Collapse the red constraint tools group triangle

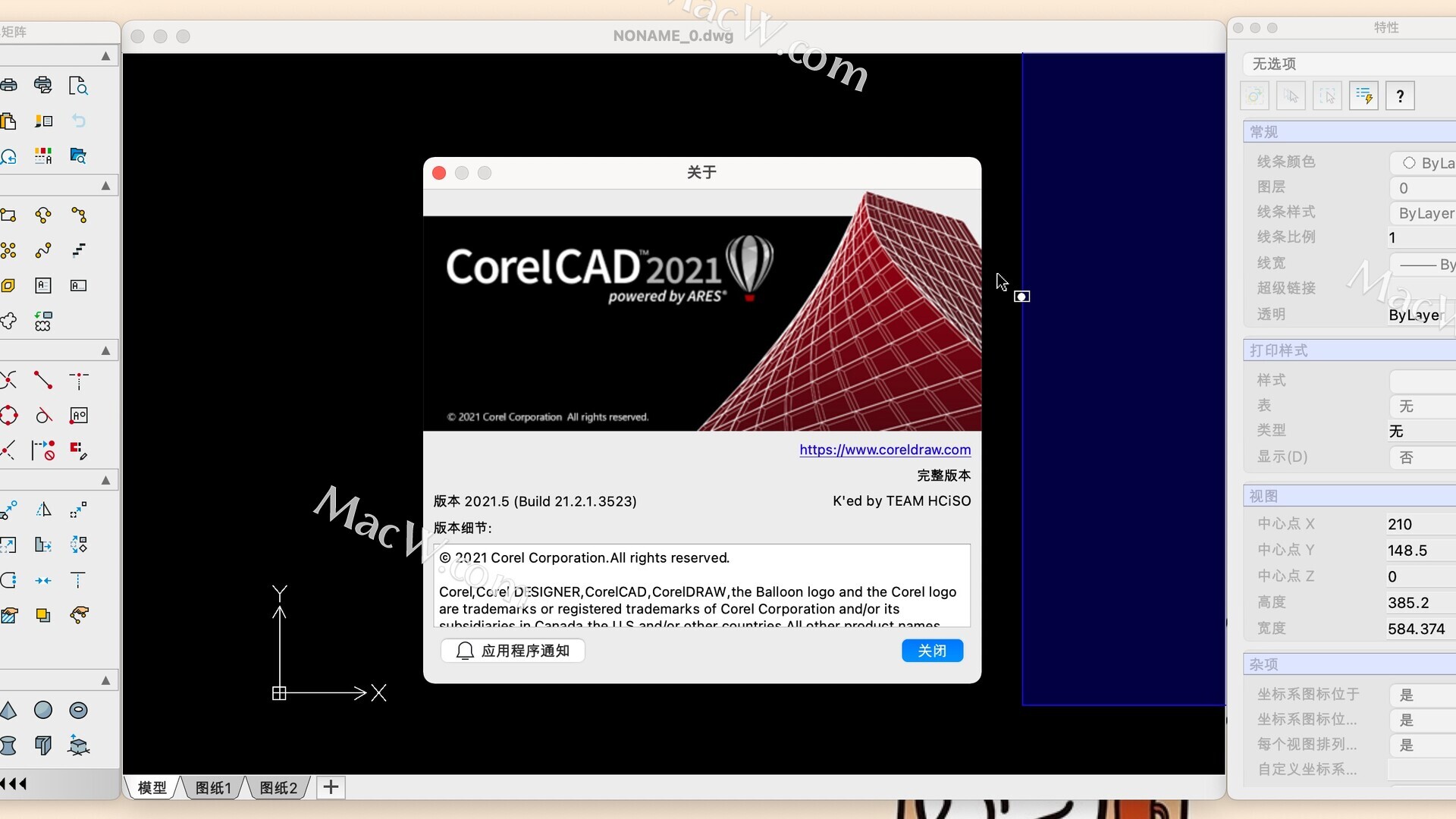tap(105, 350)
